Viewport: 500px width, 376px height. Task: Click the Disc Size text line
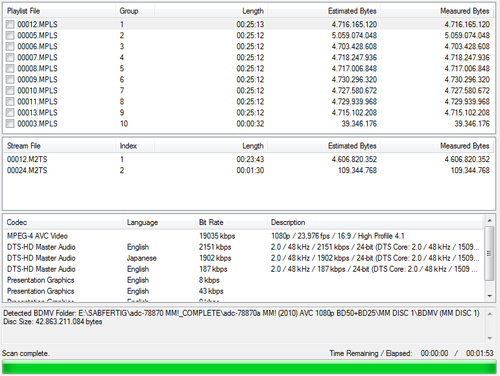point(53,322)
